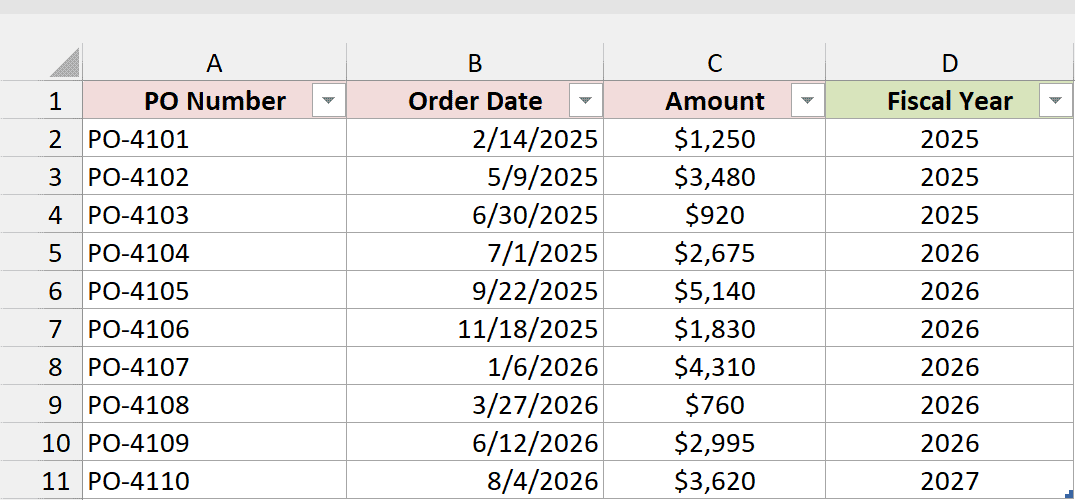1075x500 pixels.
Task: Open the Amount filter dropdown
Action: (808, 101)
